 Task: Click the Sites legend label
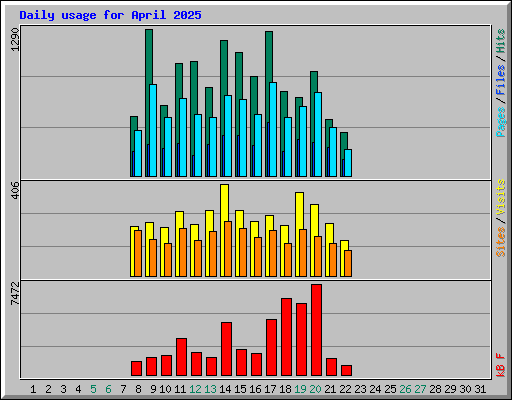tap(501, 242)
